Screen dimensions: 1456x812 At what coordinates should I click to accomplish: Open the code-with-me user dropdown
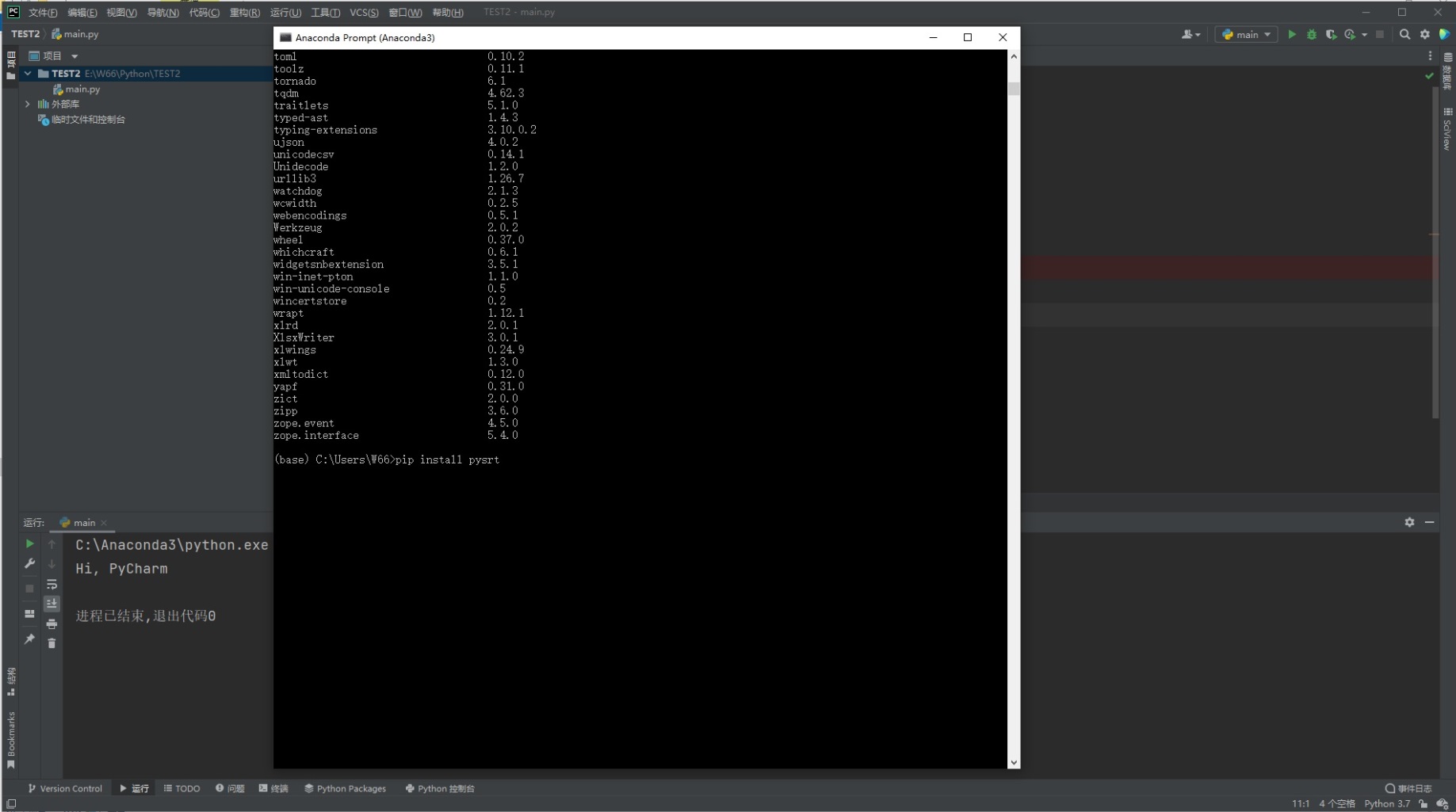pos(1191,34)
